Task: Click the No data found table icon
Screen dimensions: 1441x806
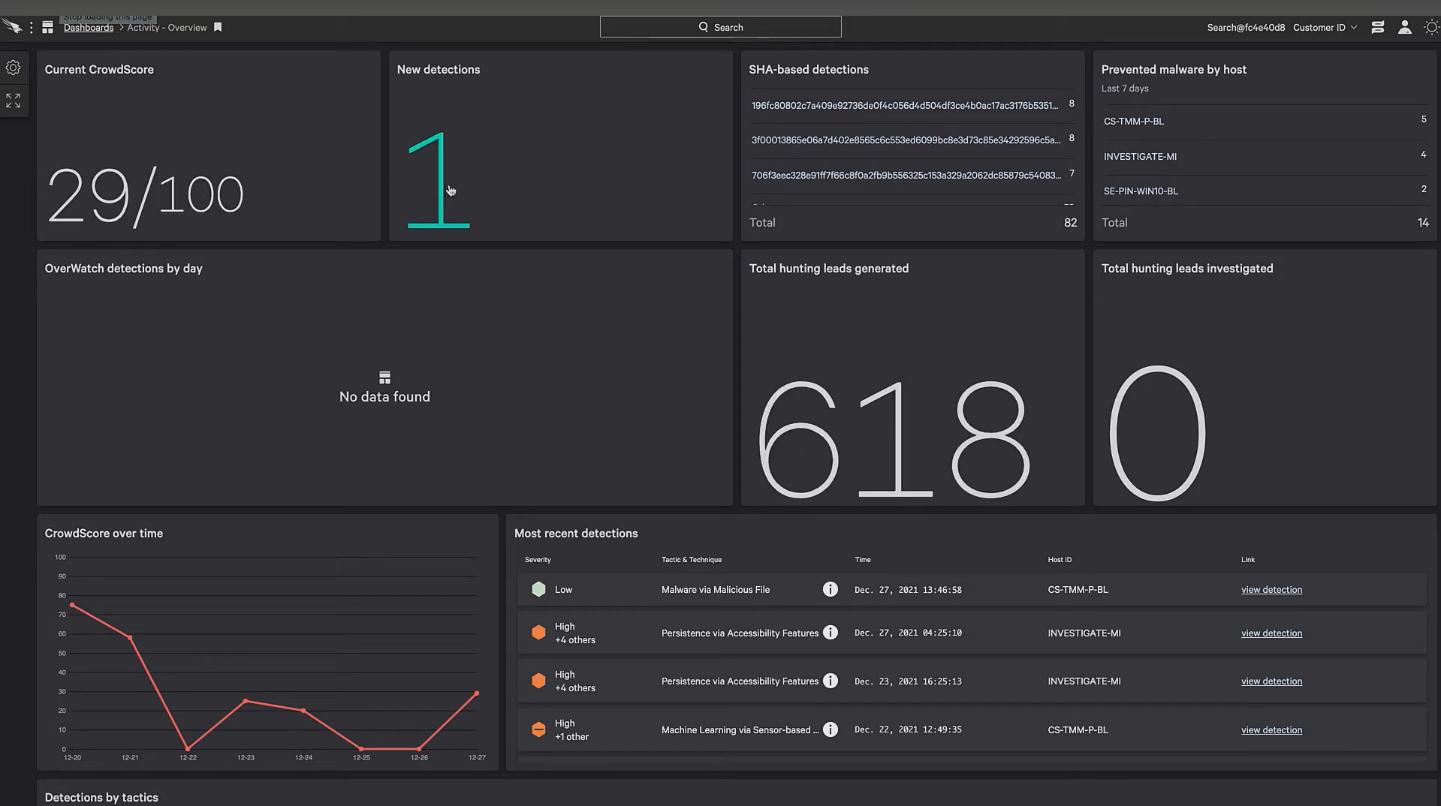Action: [x=385, y=377]
